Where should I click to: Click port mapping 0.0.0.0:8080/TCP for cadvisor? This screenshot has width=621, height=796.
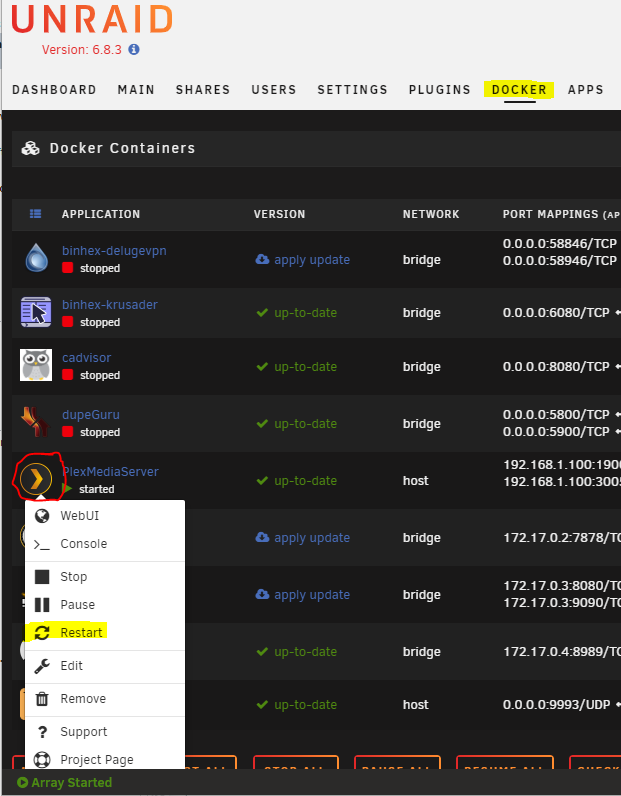tap(556, 367)
